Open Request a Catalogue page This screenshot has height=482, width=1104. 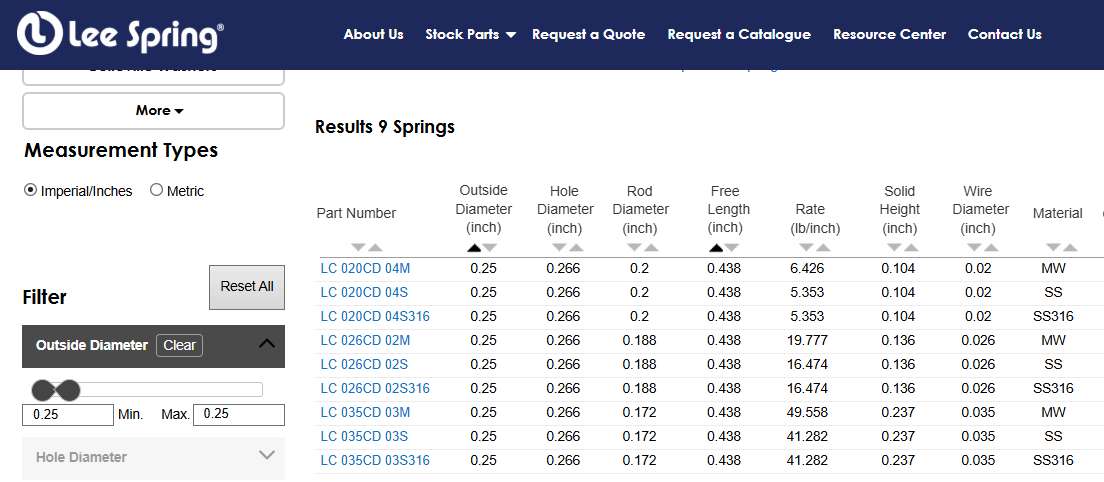(x=739, y=34)
